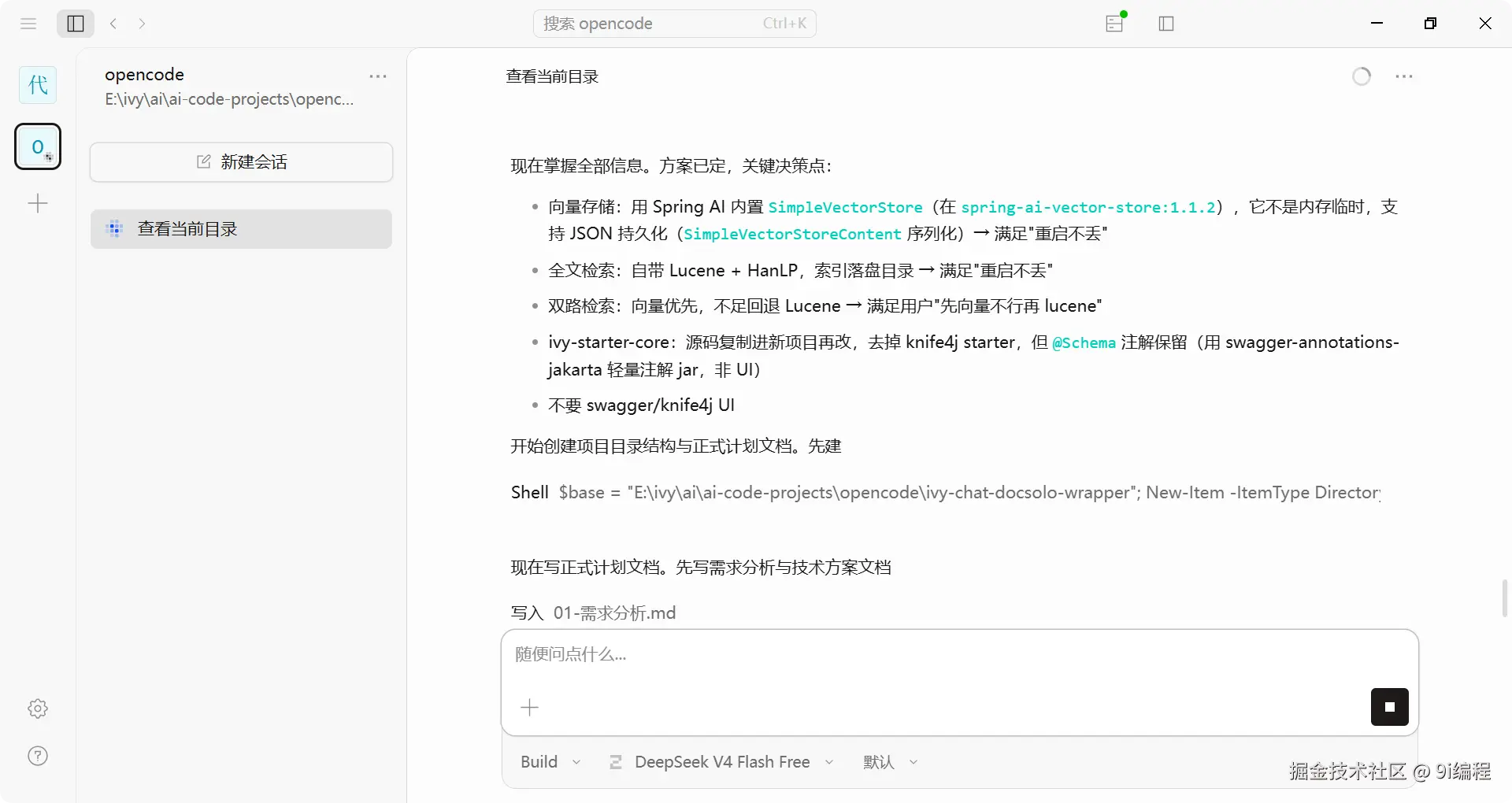This screenshot has width=1512, height=803.
Task: Open the opencode project options menu
Action: [378, 76]
